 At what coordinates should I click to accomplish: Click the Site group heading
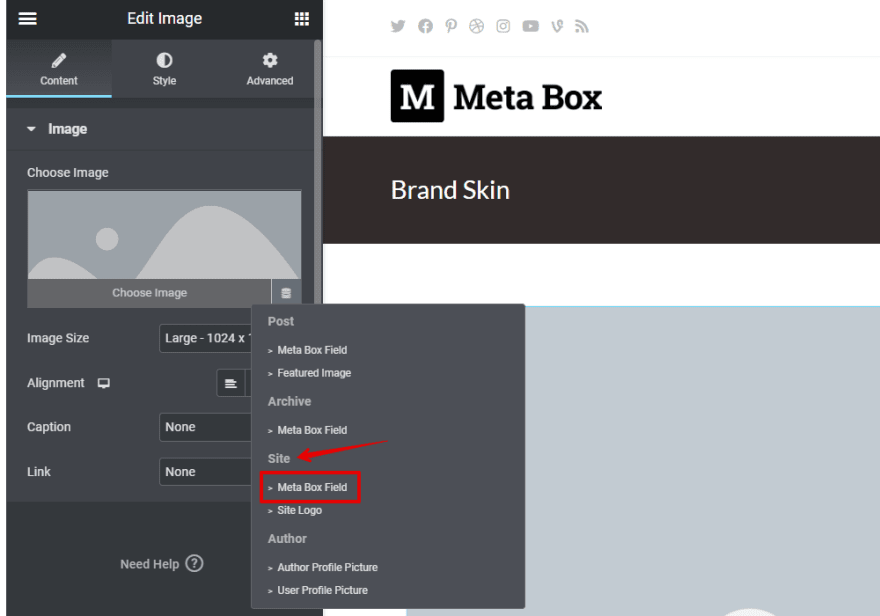click(279, 459)
